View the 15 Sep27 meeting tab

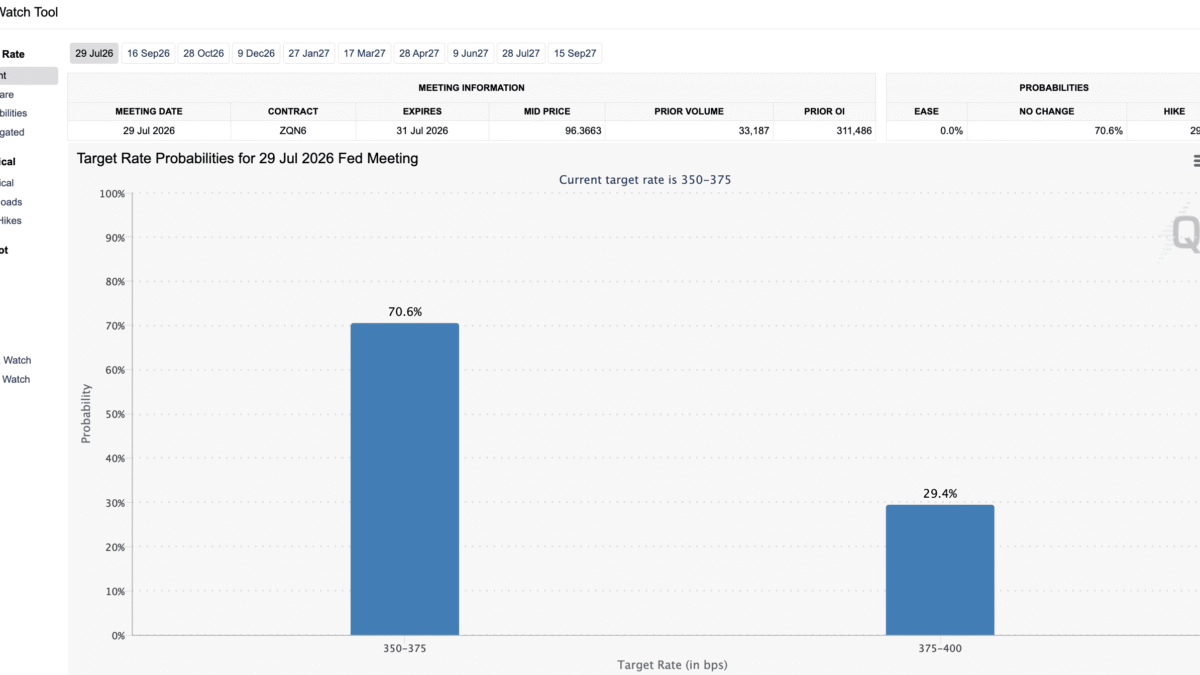(x=575, y=53)
